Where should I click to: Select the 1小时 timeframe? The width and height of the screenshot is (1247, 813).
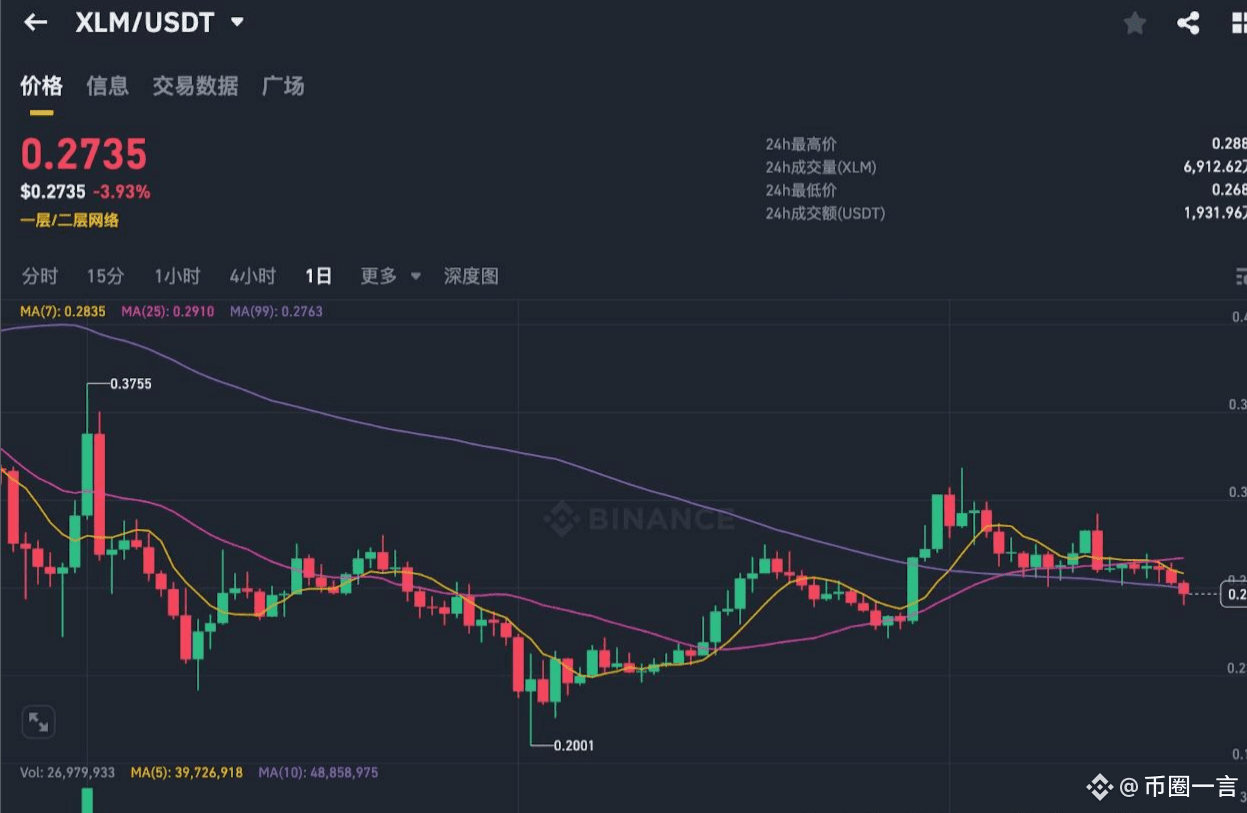177,276
